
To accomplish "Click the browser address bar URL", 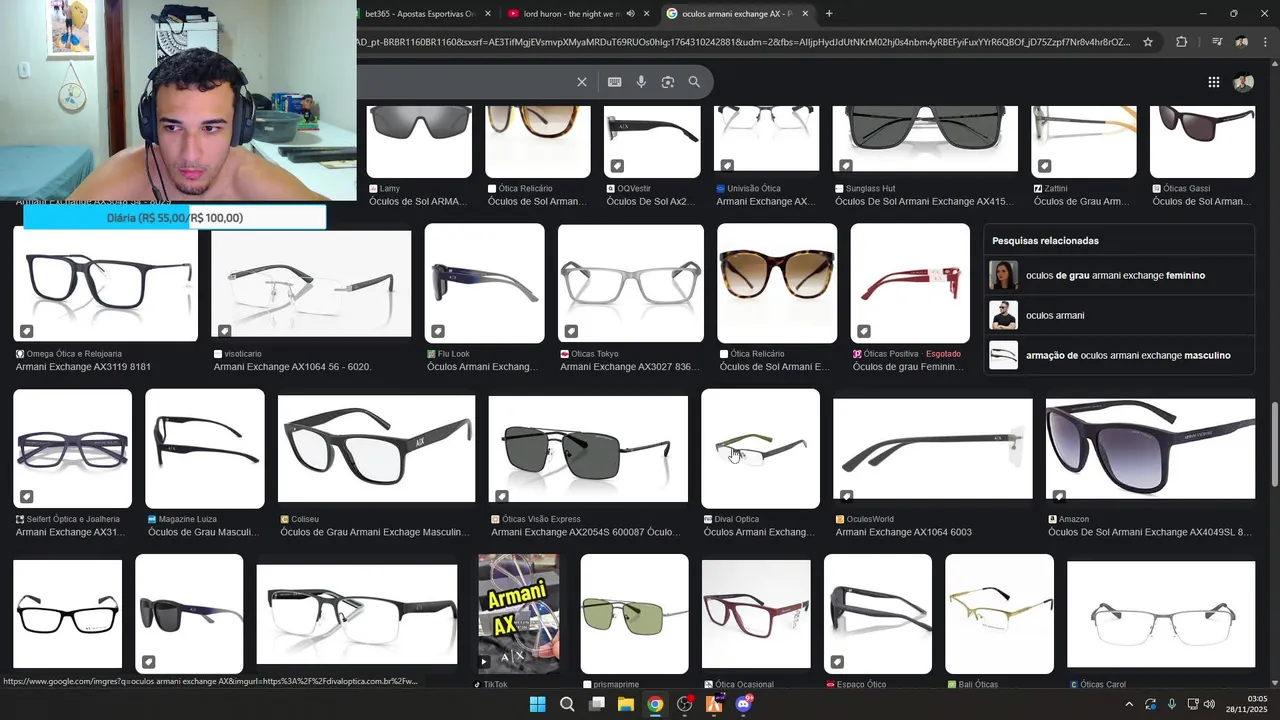I will click(x=744, y=42).
